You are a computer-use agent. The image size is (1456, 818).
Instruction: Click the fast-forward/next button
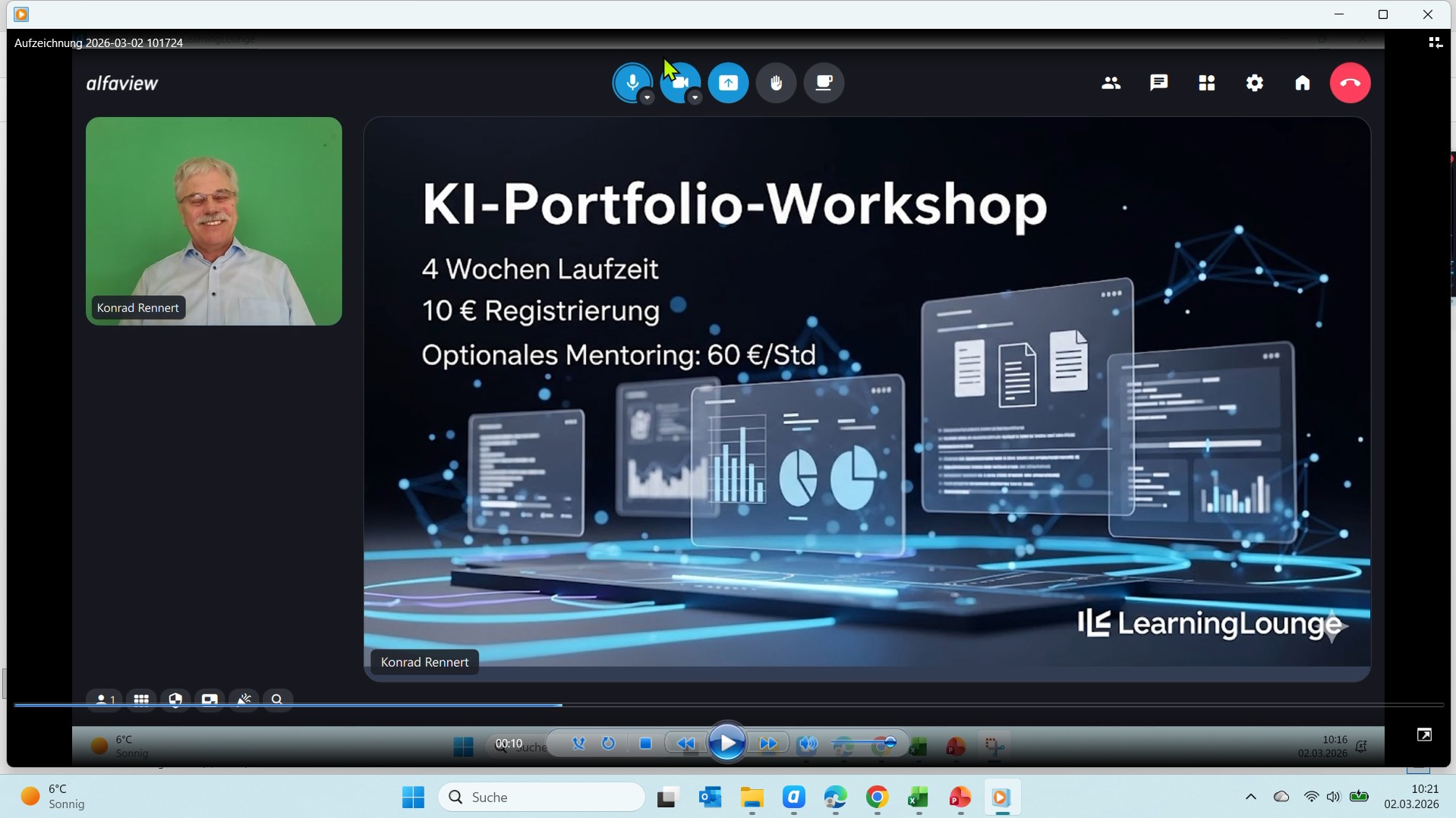pos(768,744)
